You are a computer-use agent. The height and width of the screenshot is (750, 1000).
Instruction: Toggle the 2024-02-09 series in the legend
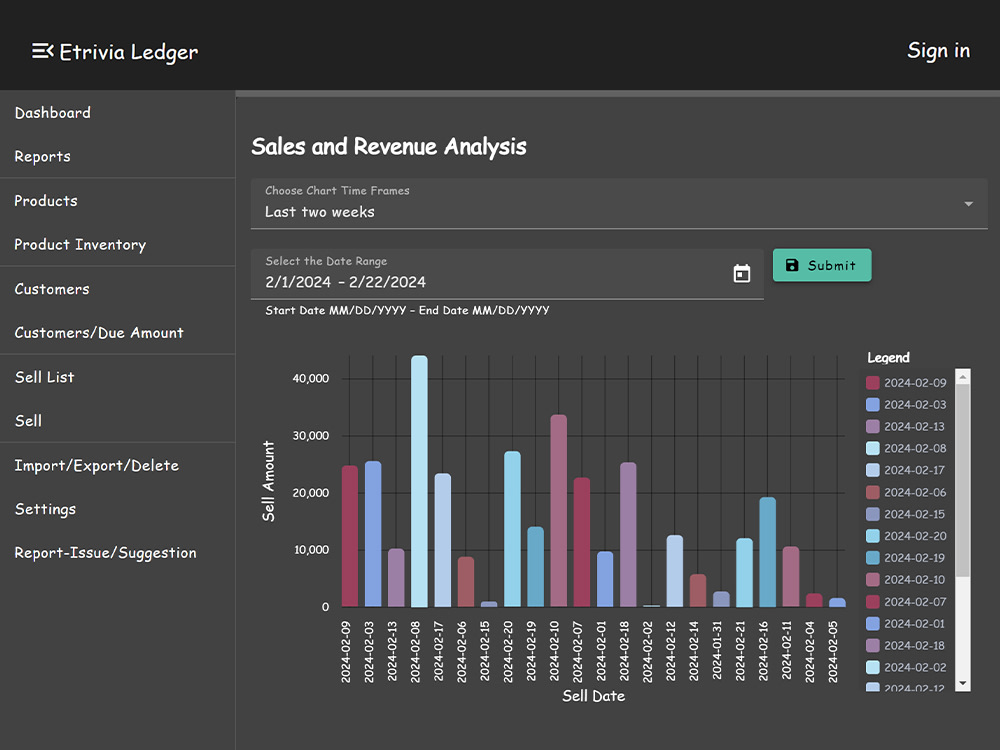pos(906,383)
